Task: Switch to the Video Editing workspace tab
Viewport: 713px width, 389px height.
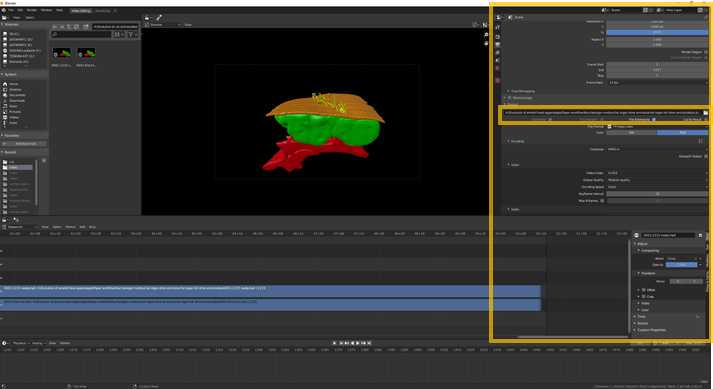Action: click(81, 10)
